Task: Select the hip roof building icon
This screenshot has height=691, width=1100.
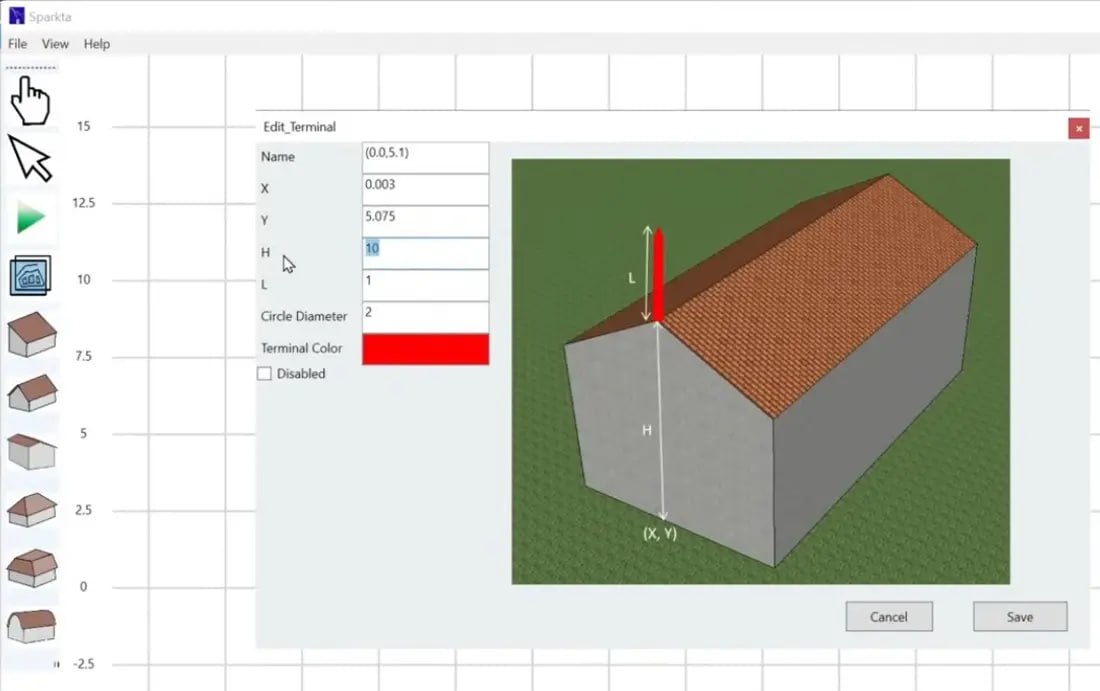Action: coord(32,510)
